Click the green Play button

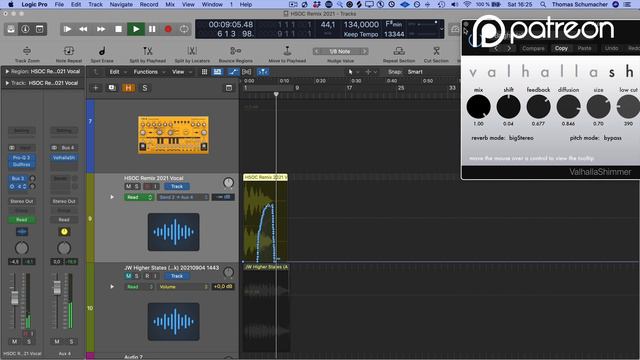[x=136, y=29]
